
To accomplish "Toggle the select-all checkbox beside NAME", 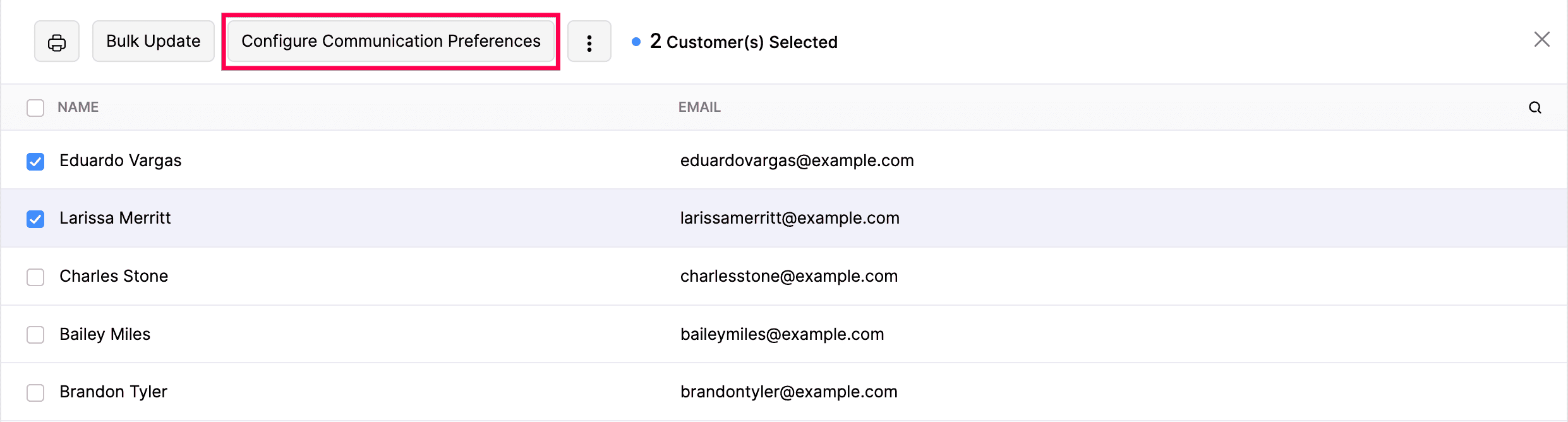I will (35, 107).
